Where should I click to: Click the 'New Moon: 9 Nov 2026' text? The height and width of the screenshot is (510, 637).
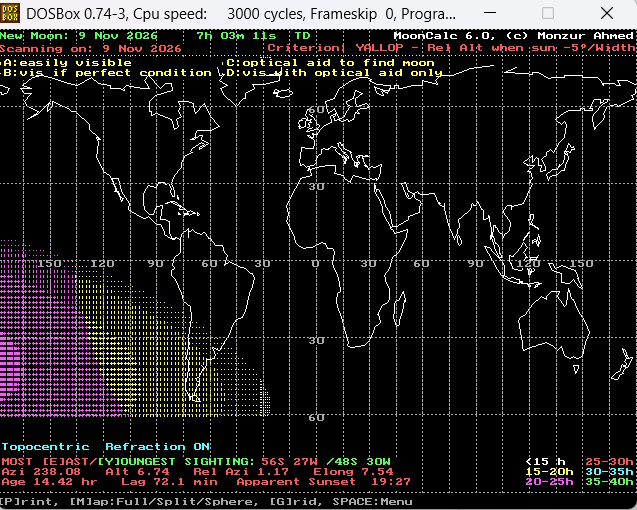[x=78, y=36]
